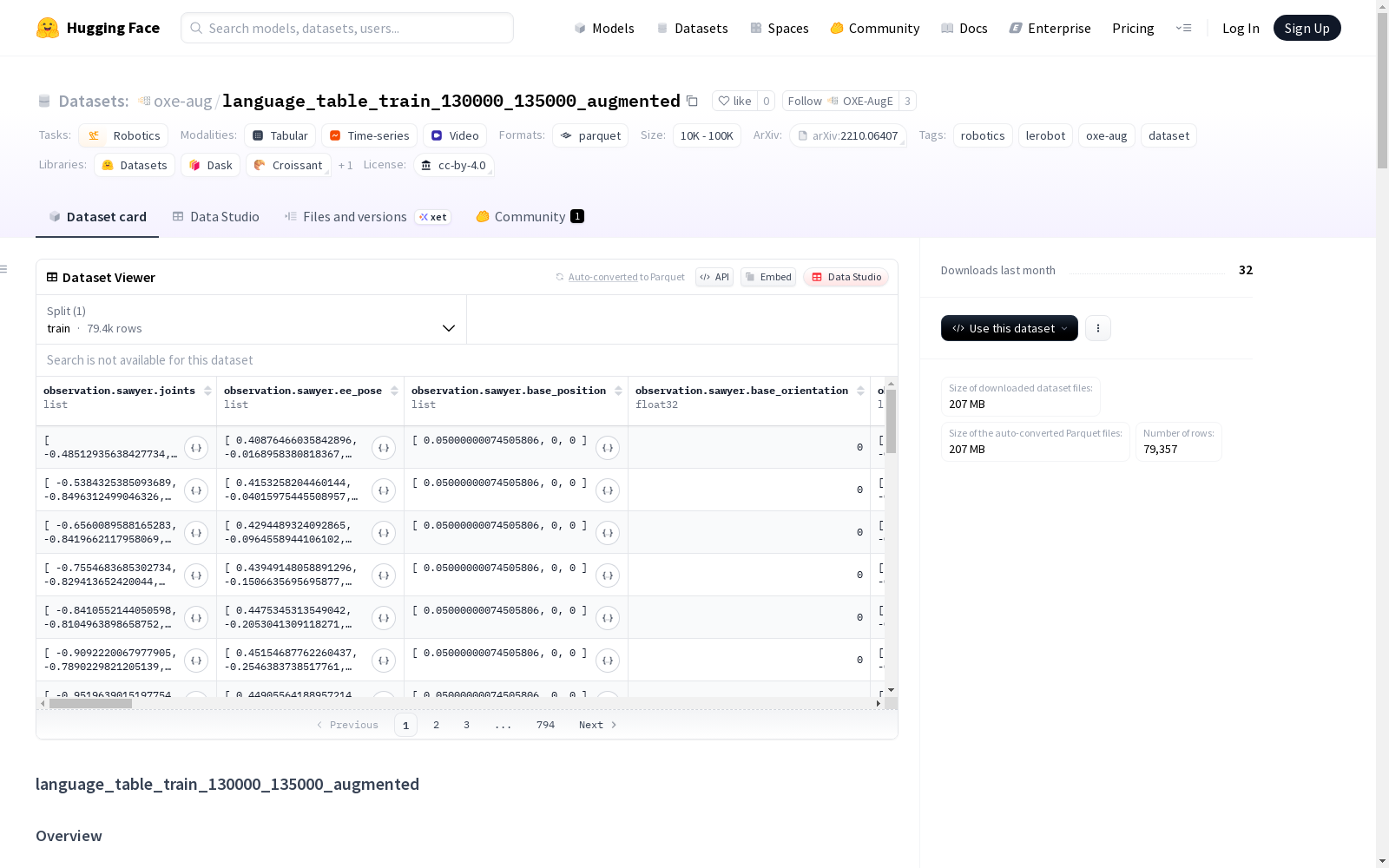This screenshot has height=868, width=1389.
Task: Open the Dataset card tab
Action: [97, 217]
